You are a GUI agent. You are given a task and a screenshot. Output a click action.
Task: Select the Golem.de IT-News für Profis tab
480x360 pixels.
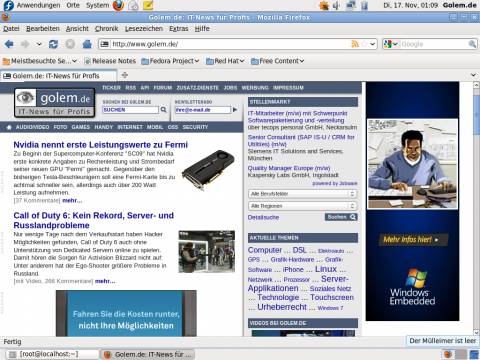(59, 76)
